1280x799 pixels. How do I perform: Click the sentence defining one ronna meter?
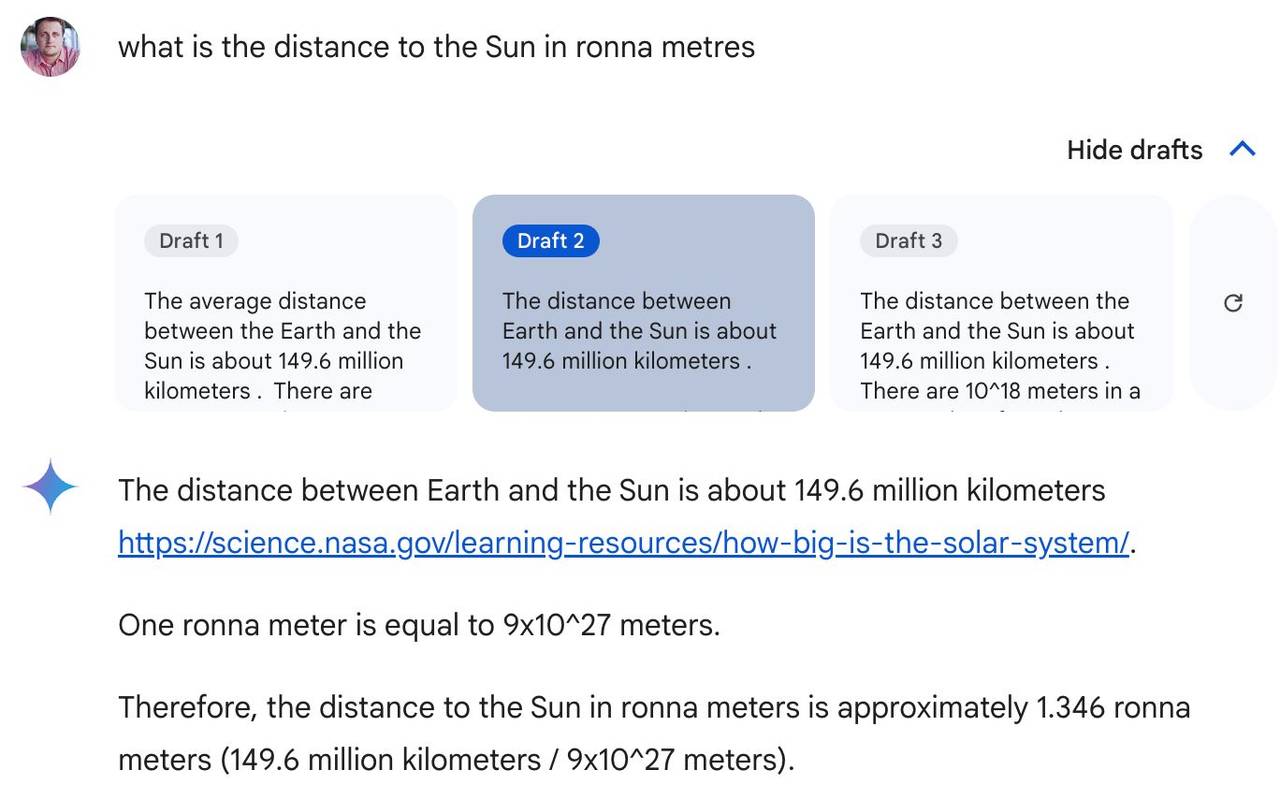click(419, 625)
